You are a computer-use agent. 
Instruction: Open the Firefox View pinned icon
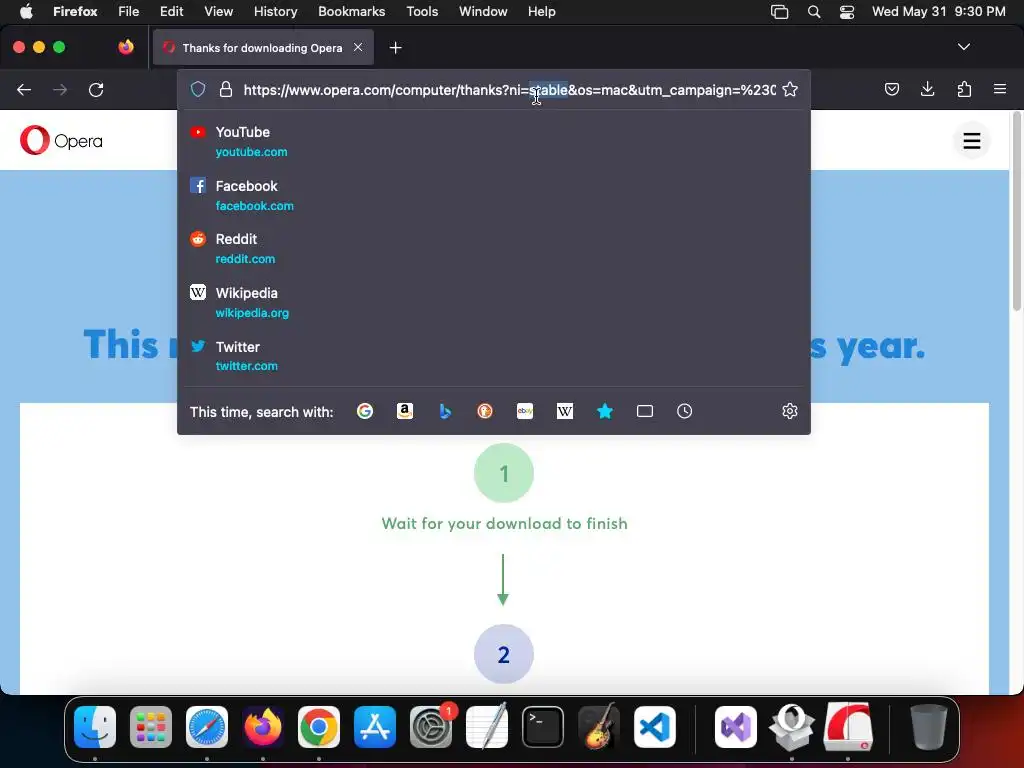[x=126, y=47]
